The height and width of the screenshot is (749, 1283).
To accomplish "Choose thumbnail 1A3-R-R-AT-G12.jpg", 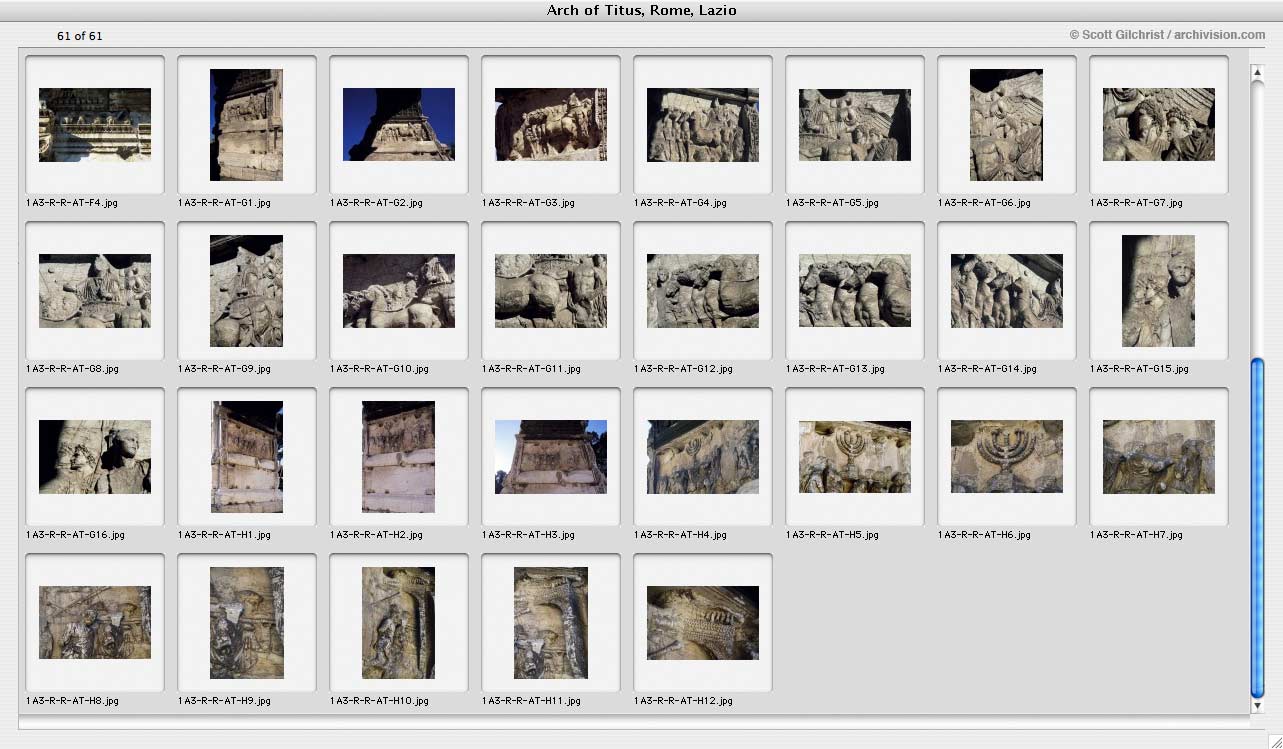I will pyautogui.click(x=703, y=291).
